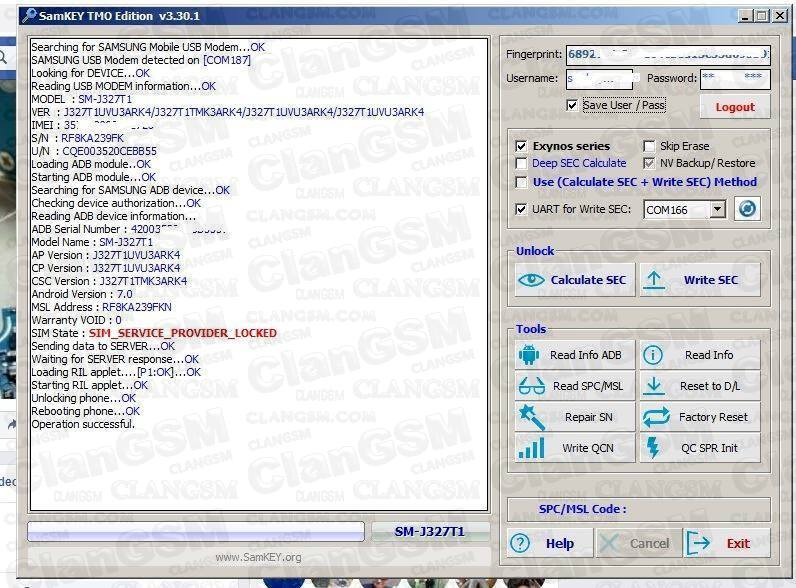Toggle the Exynos series checkbox
Screen dimensions: 796x588
[521, 146]
